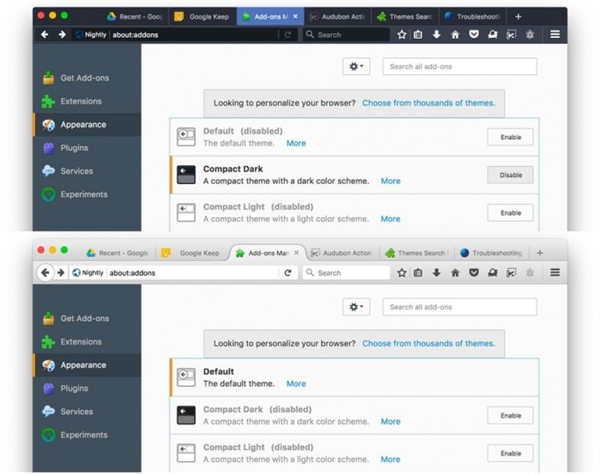600x474 pixels.
Task: Open the hamburger menu in the dark window
Action: coord(555,34)
